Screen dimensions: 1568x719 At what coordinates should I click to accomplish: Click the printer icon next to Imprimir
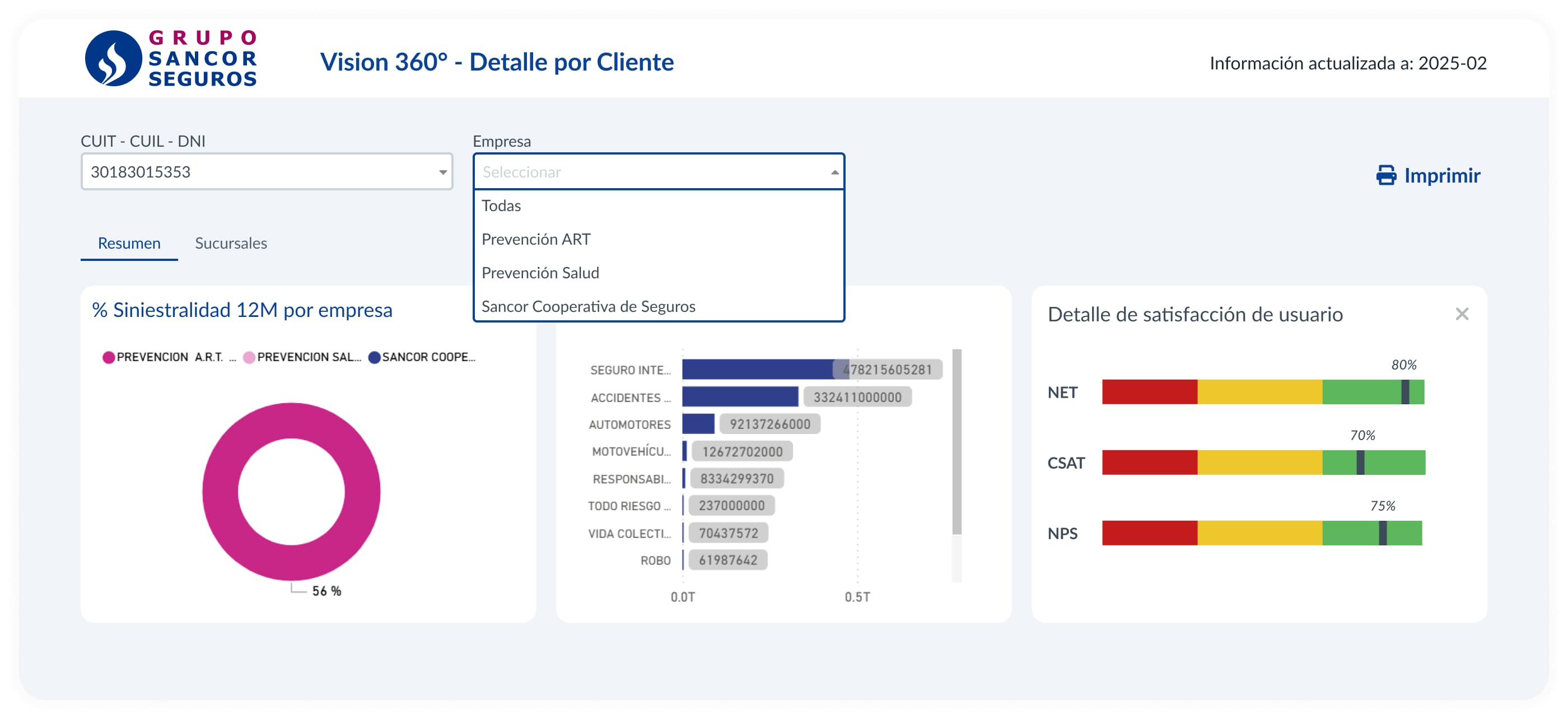1386,175
